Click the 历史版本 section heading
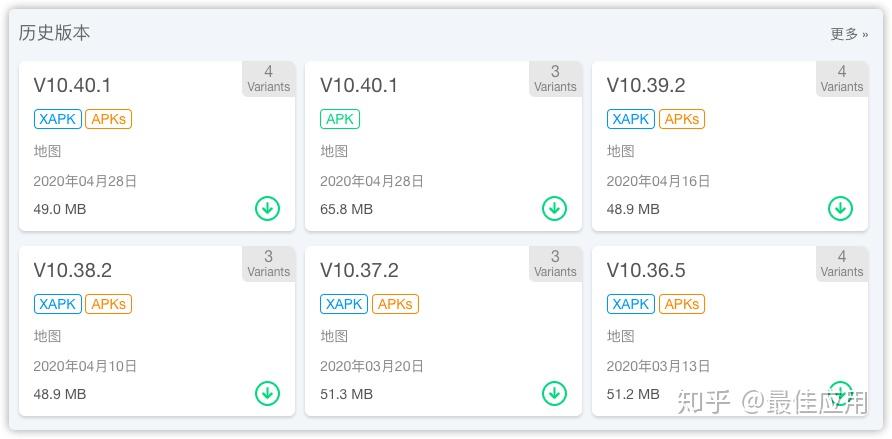The image size is (892, 439). pos(54,32)
